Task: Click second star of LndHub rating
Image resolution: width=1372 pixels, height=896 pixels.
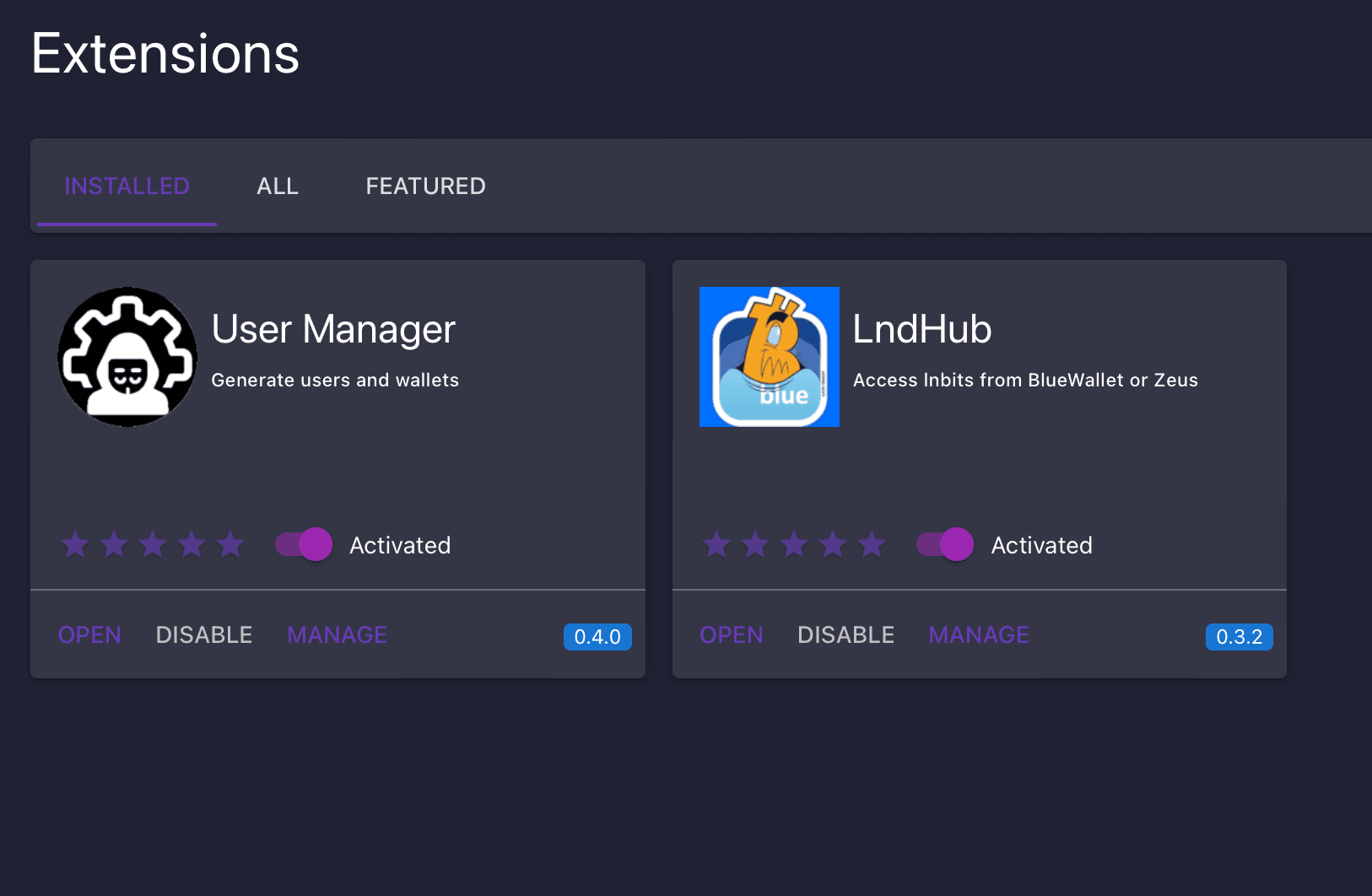Action: tap(755, 545)
